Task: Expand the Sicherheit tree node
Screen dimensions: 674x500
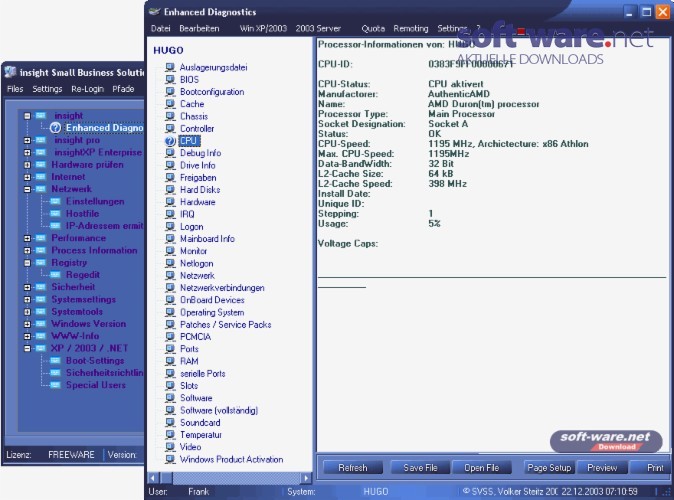Action: point(28,287)
